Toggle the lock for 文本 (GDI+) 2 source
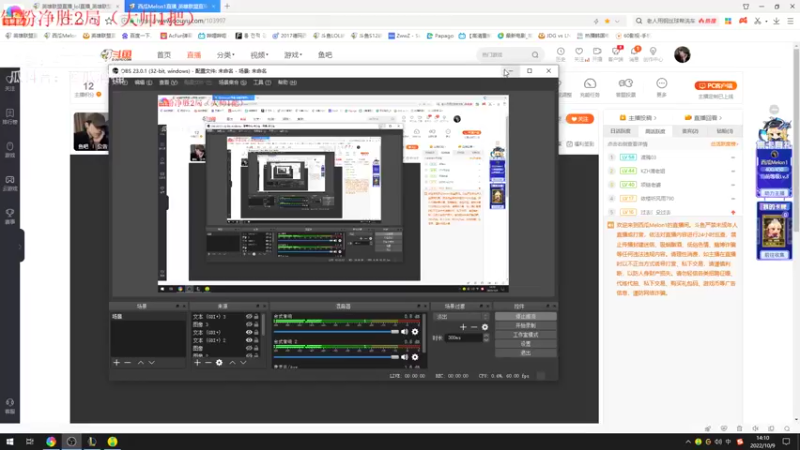This screenshot has width=800, height=450. coord(256,340)
